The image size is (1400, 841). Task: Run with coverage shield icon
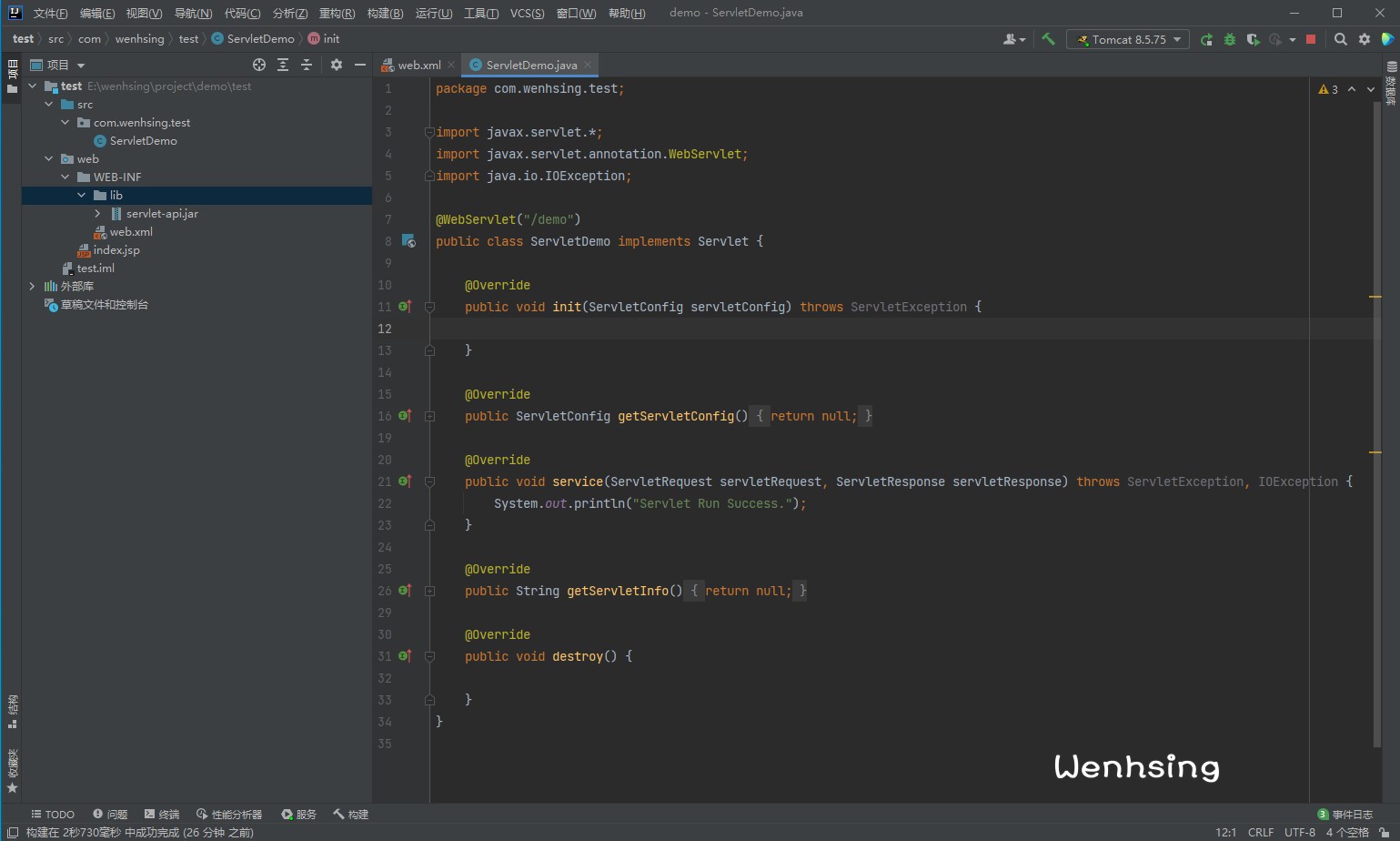pyautogui.click(x=1253, y=39)
